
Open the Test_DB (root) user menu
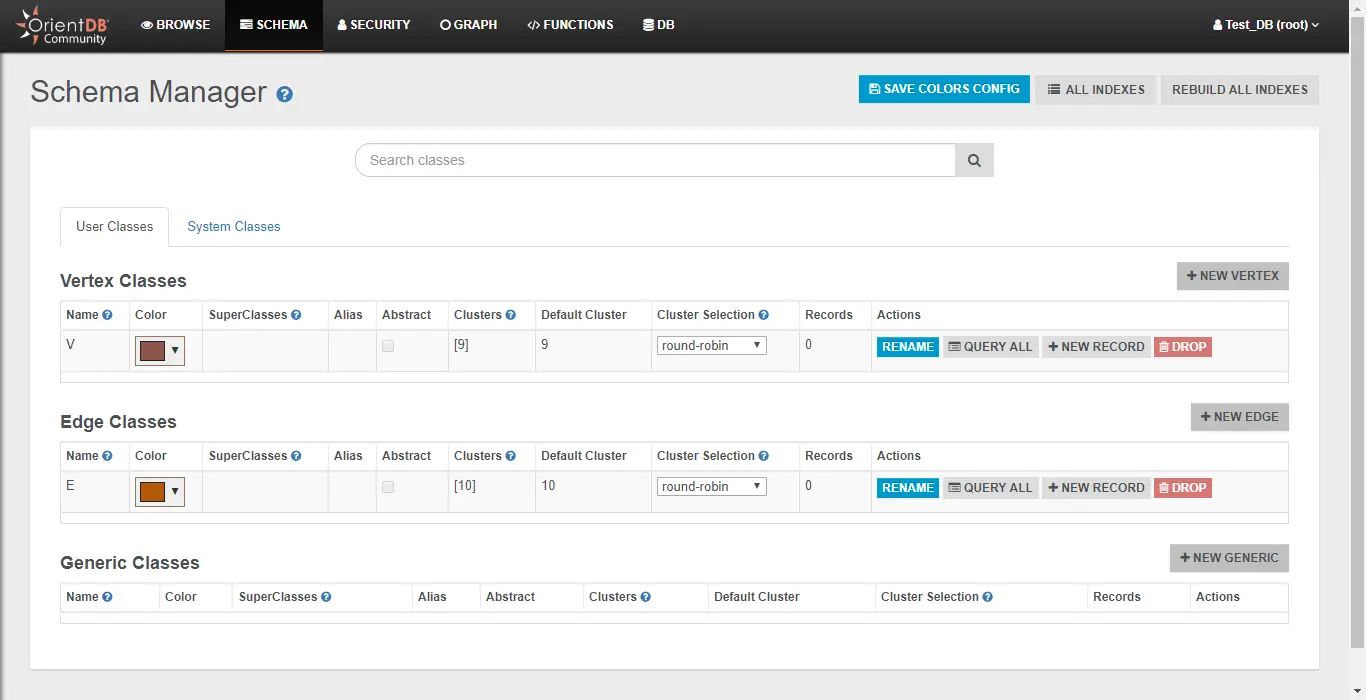click(x=1266, y=25)
